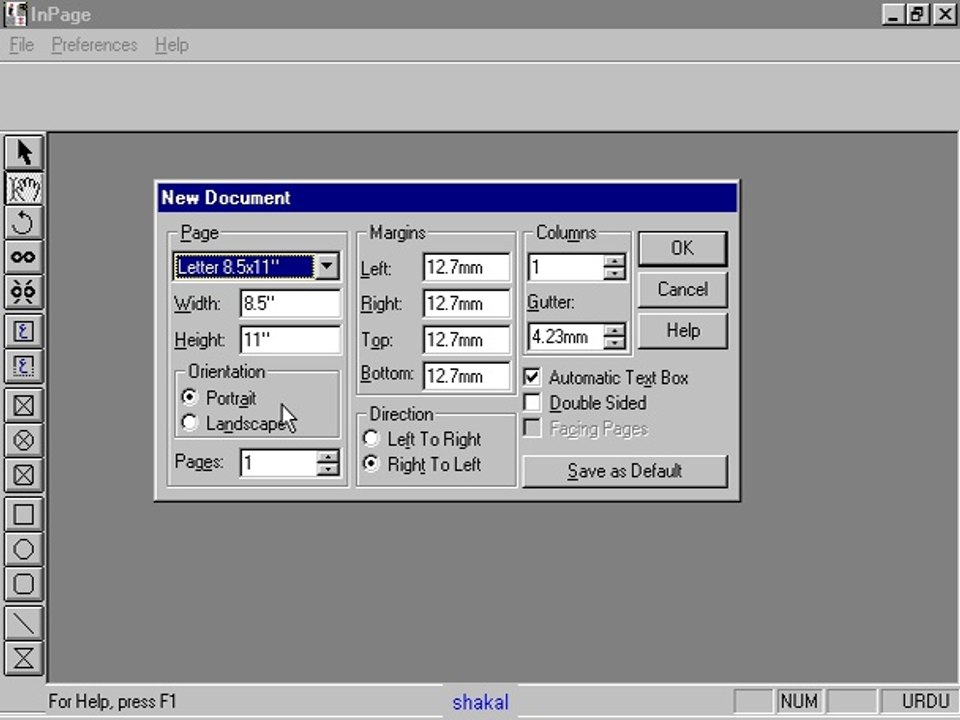Click the Height input field

290,339
